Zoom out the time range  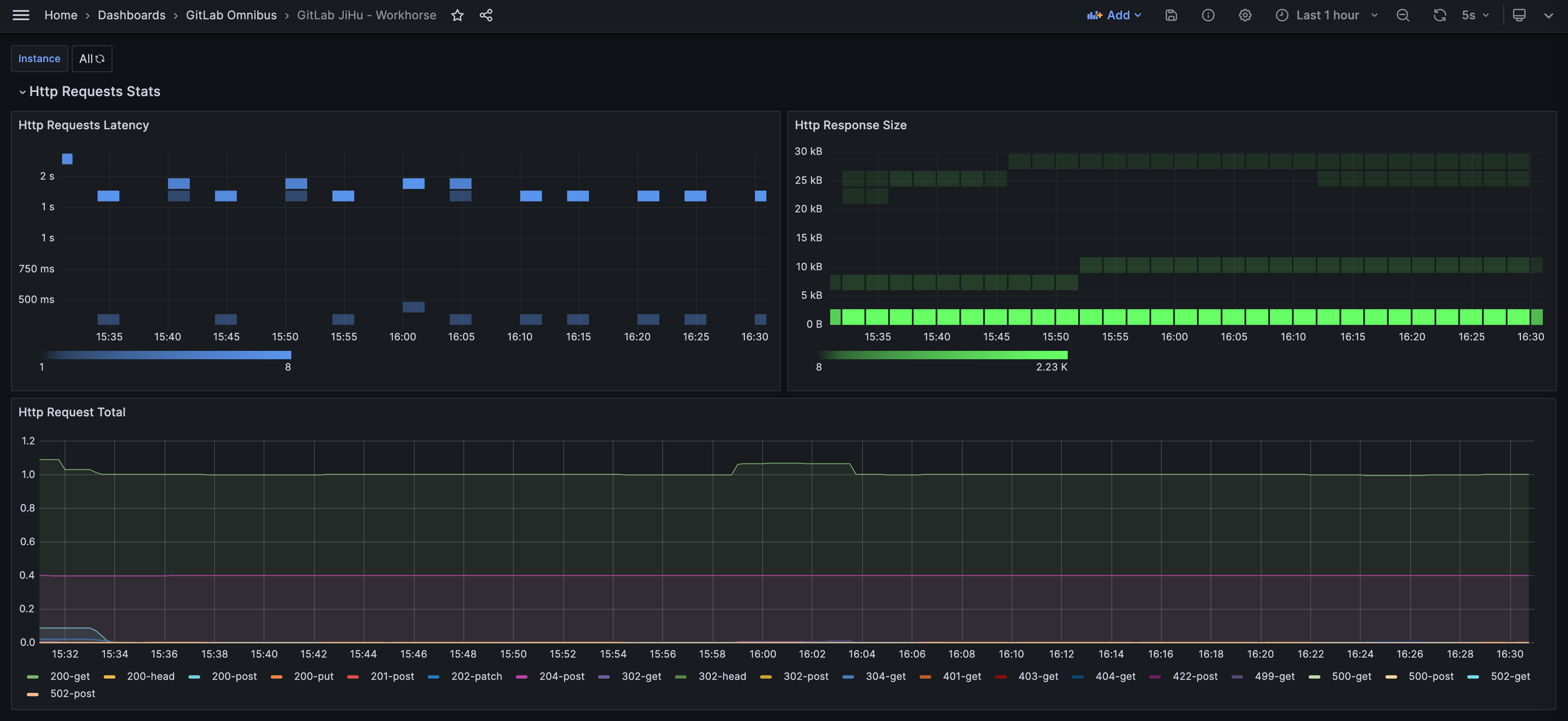coord(1403,15)
